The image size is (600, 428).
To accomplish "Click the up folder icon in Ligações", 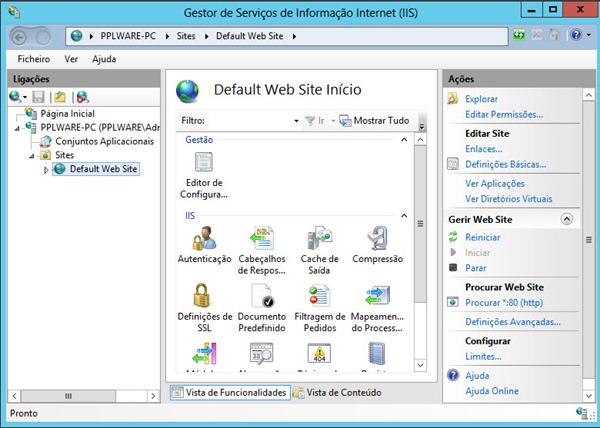I will coord(60,97).
